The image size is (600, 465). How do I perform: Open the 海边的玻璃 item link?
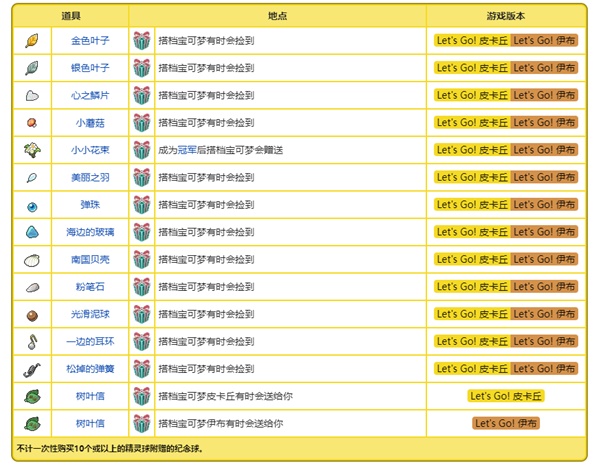coord(90,232)
